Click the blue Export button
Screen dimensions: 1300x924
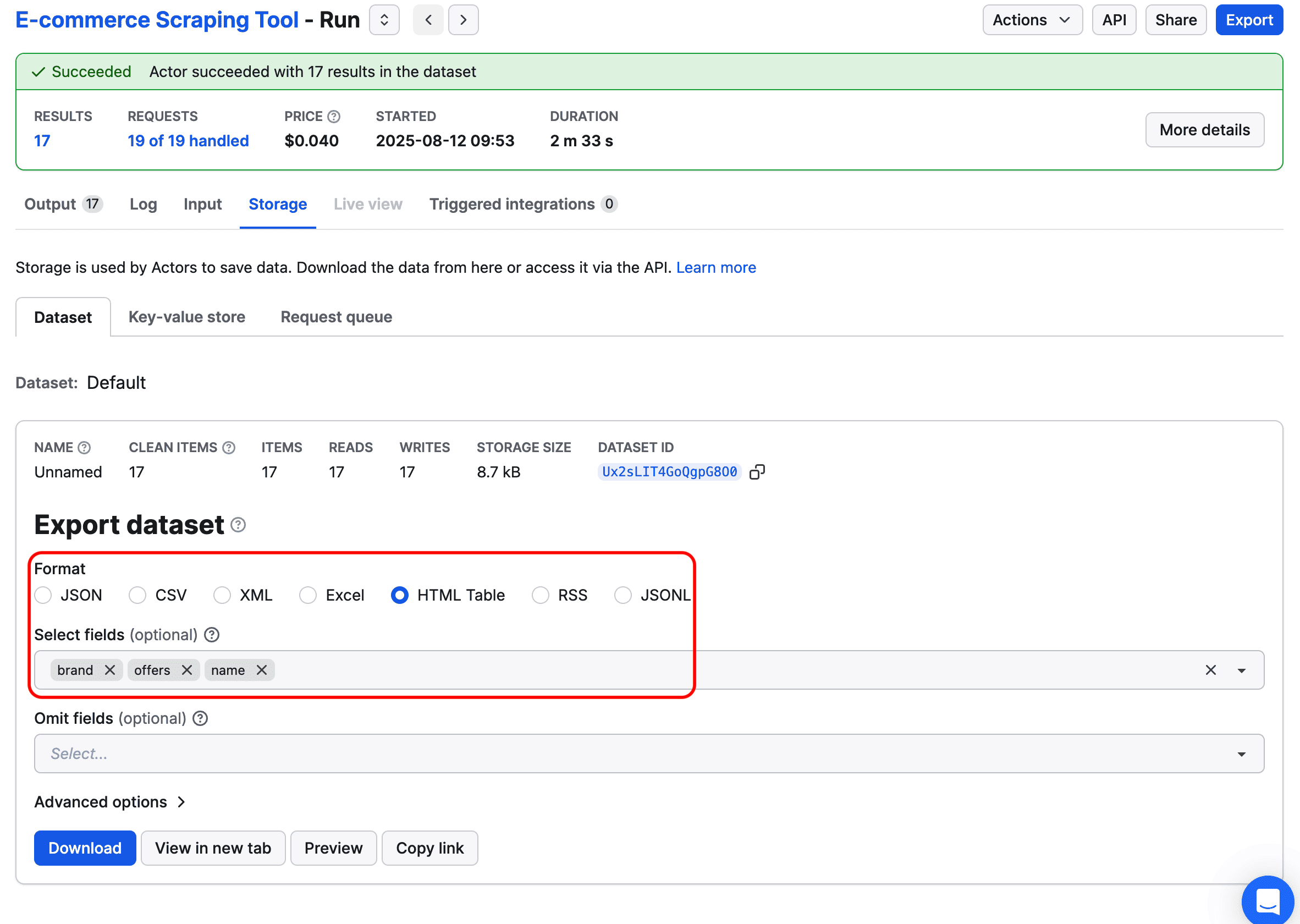click(1249, 20)
